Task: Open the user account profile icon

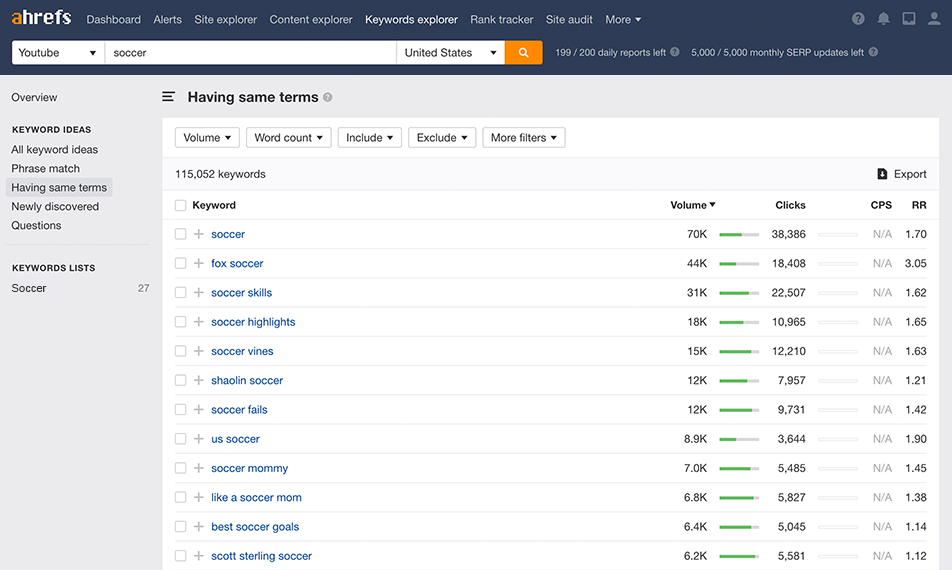Action: coord(934,19)
